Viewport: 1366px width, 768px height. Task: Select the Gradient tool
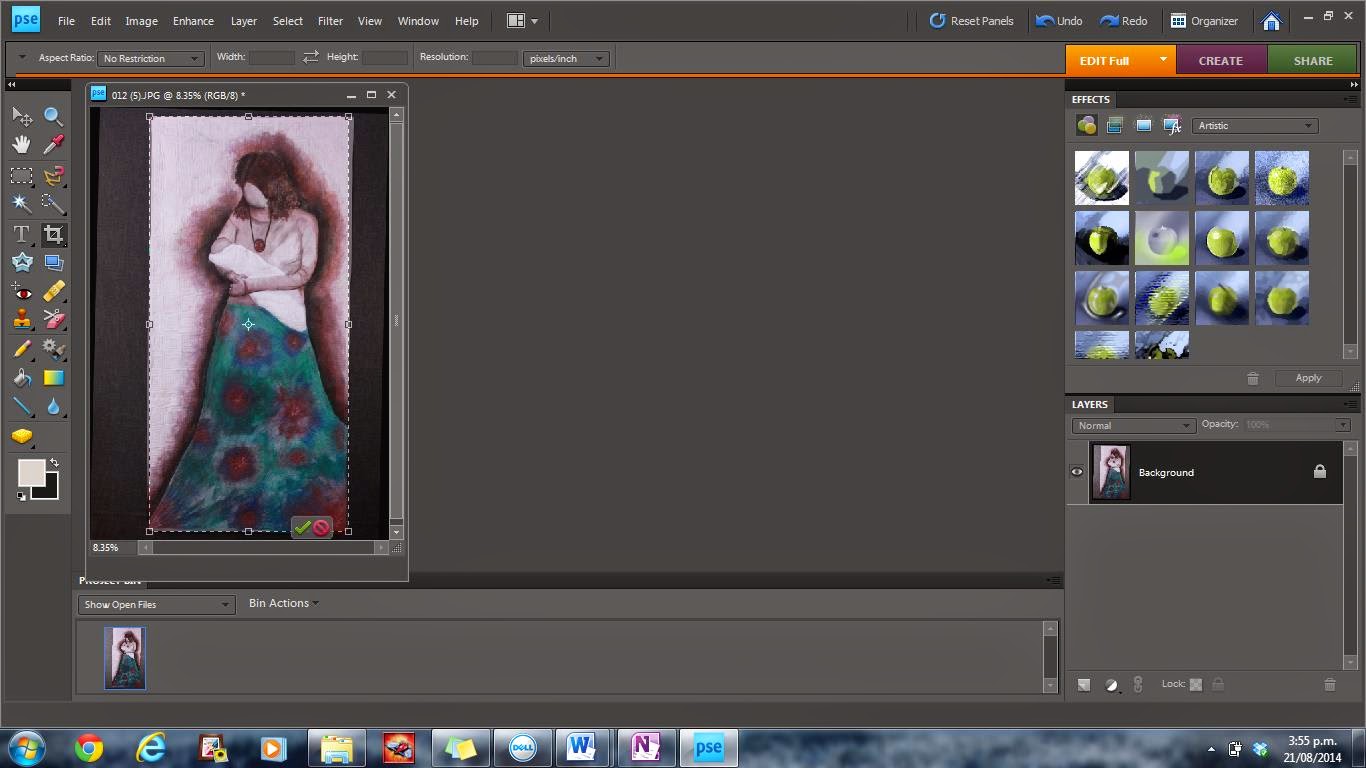point(54,378)
